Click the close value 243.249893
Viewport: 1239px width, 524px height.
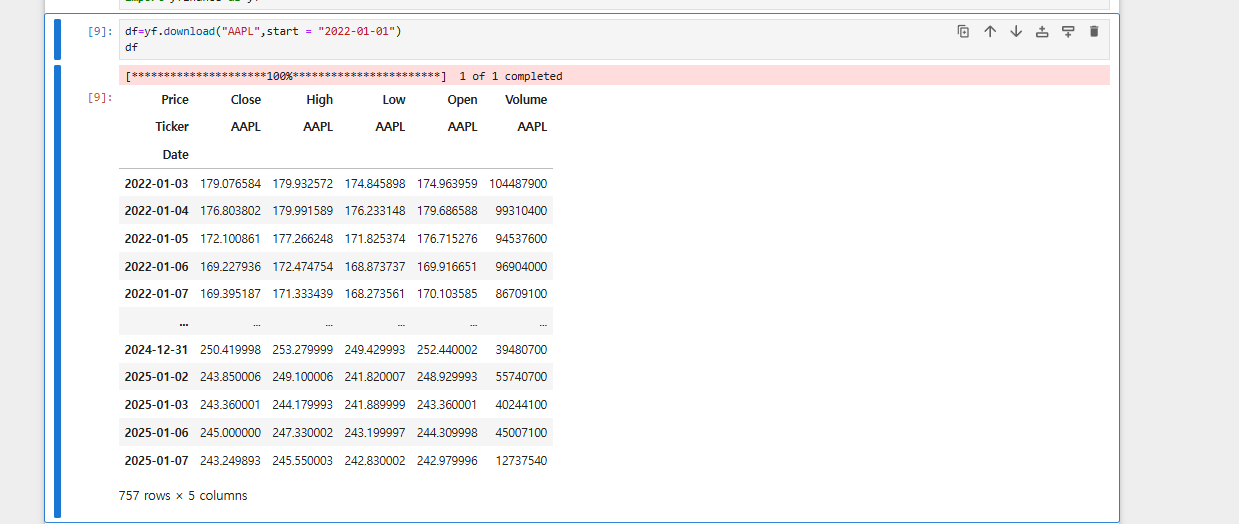pos(231,461)
